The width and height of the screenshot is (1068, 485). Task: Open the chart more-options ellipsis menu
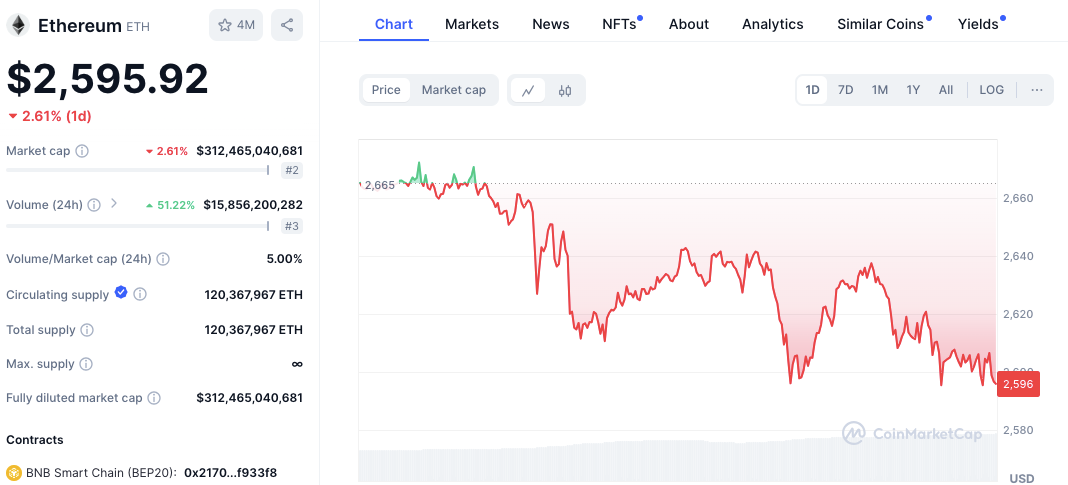click(1037, 90)
